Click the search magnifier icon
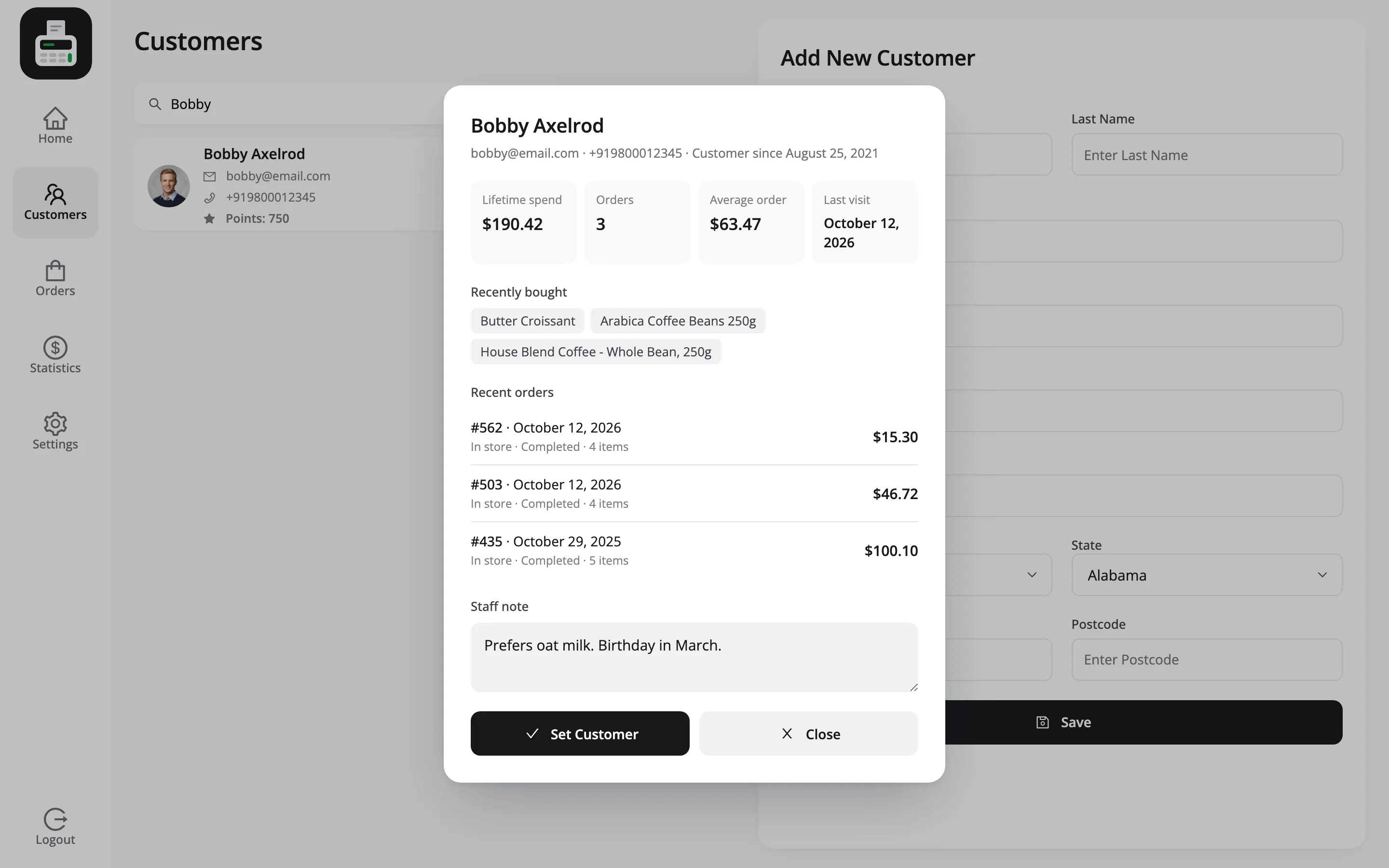Viewport: 1389px width, 868px height. (x=155, y=104)
